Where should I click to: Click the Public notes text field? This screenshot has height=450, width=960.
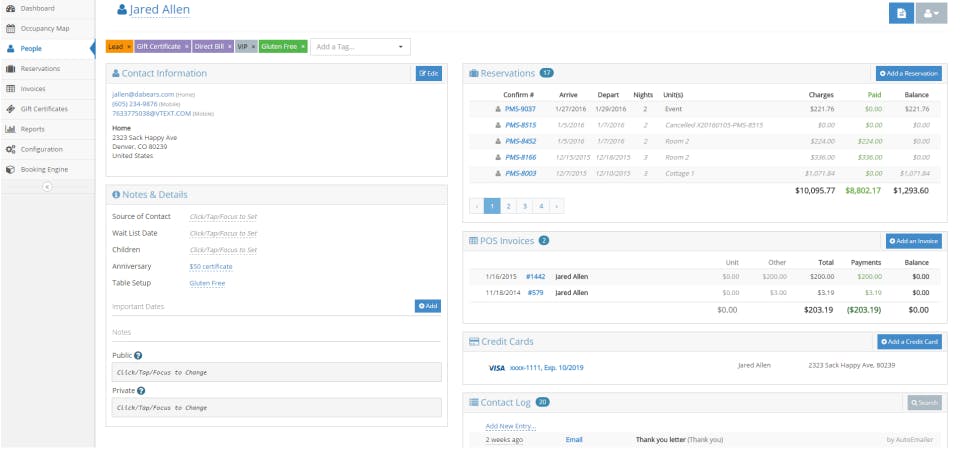click(277, 372)
